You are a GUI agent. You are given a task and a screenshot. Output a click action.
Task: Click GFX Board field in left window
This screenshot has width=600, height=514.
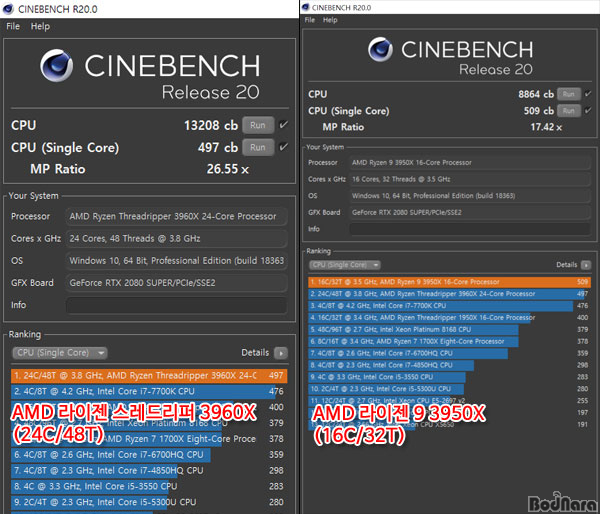pyautogui.click(x=176, y=283)
